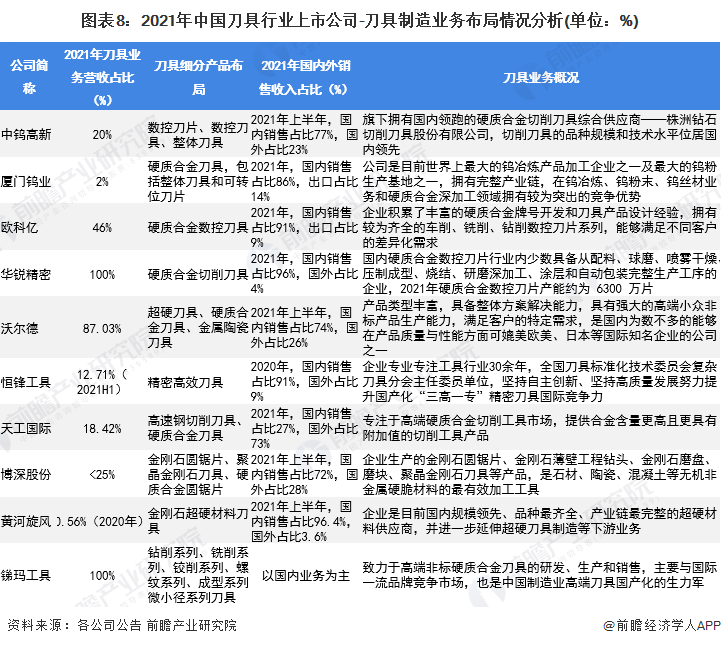Click the product cell '硬质合金数控刀具'
This screenshot has height=646, width=721.
coord(198,228)
